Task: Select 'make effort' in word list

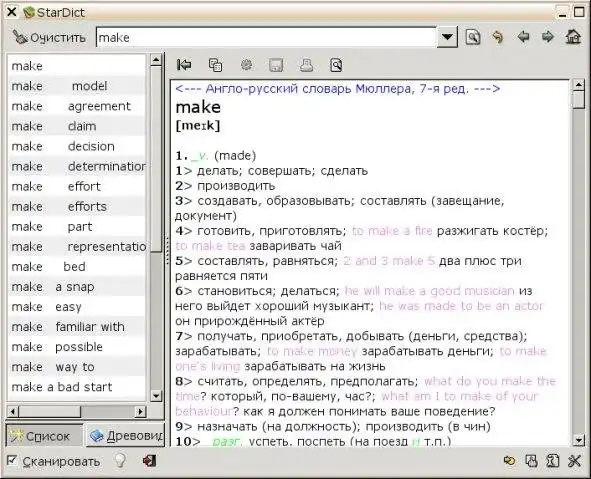Action: [x=77, y=186]
